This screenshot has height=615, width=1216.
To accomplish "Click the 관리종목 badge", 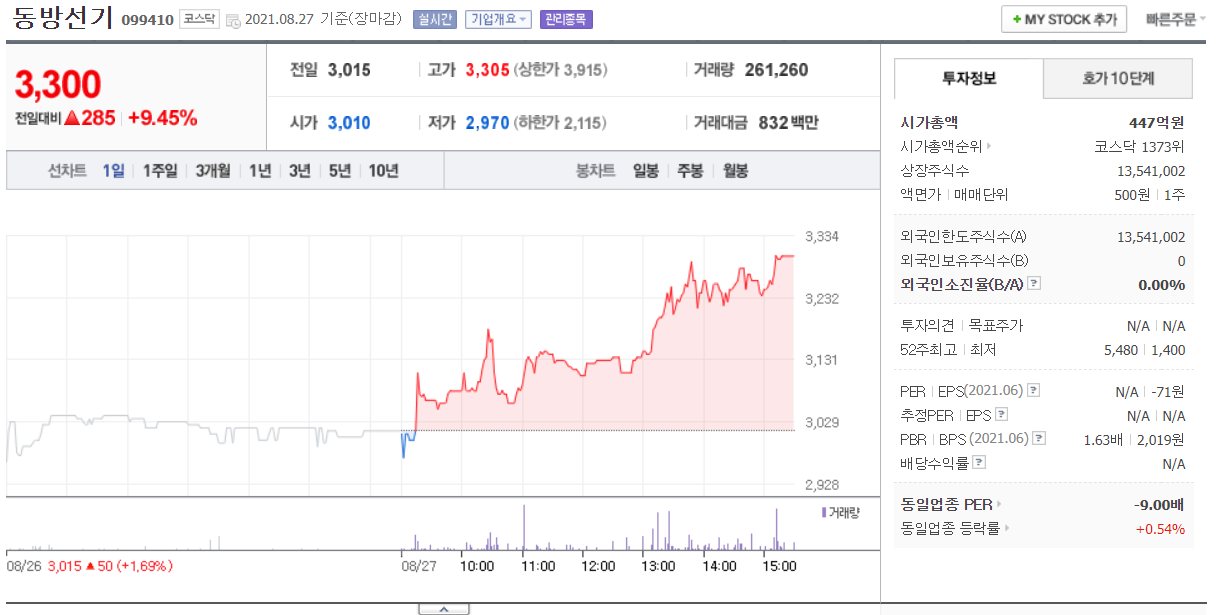I will tap(566, 19).
